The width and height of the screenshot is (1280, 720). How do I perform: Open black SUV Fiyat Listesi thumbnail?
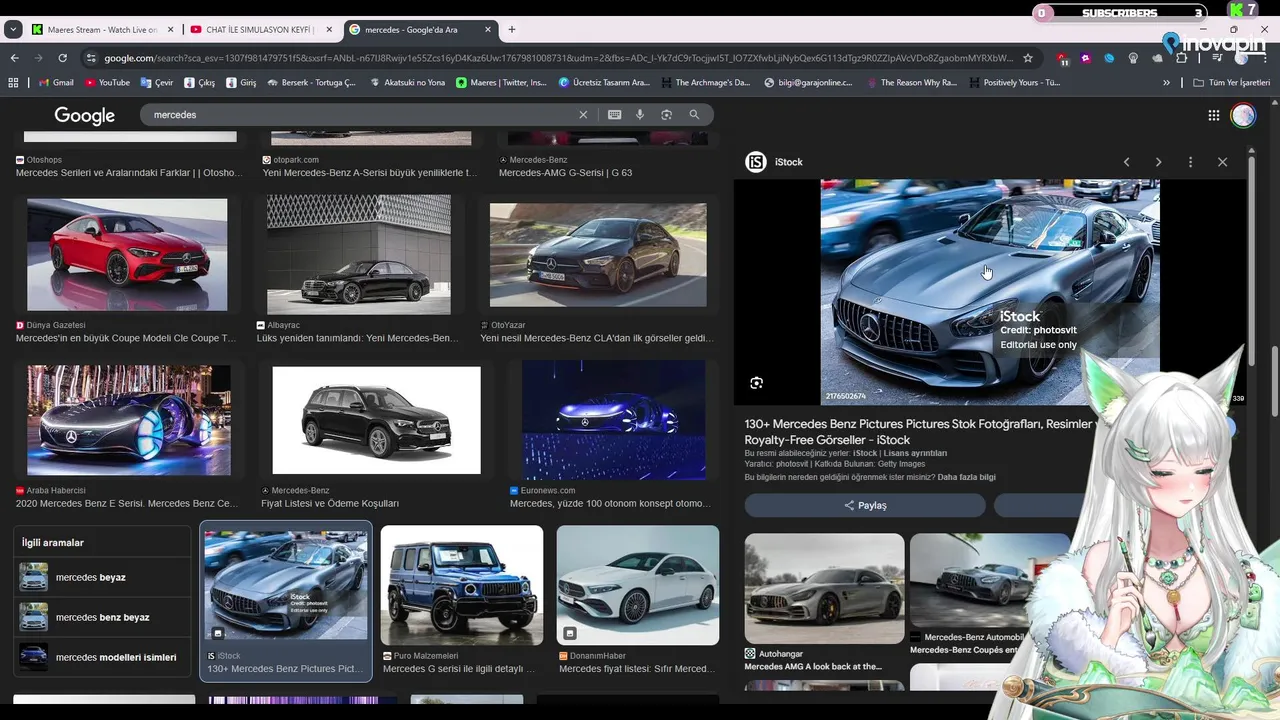click(x=376, y=420)
